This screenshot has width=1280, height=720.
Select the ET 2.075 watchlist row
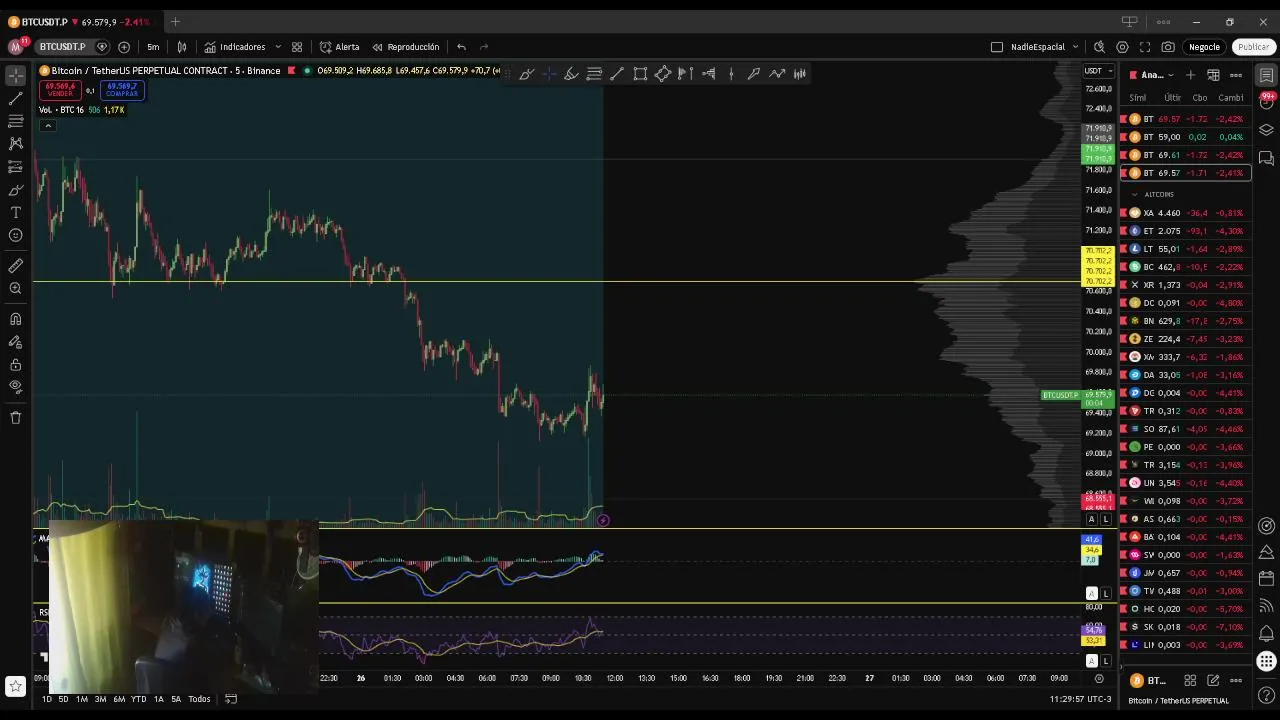[x=1185, y=231]
